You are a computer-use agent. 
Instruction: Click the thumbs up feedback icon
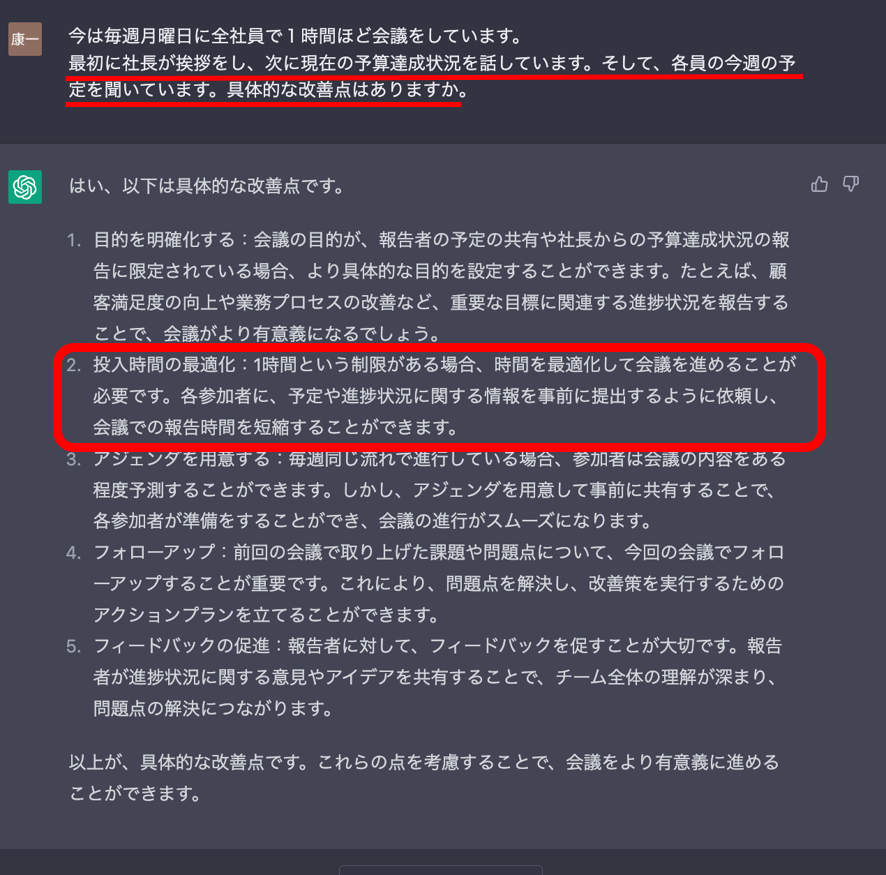coord(819,184)
